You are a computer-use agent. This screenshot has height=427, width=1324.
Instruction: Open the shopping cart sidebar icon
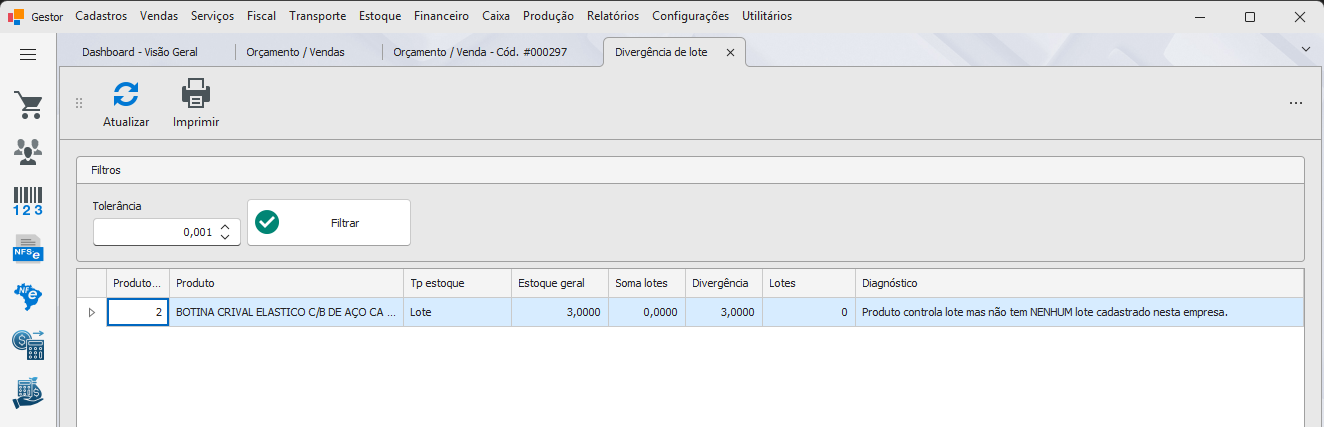(x=28, y=105)
